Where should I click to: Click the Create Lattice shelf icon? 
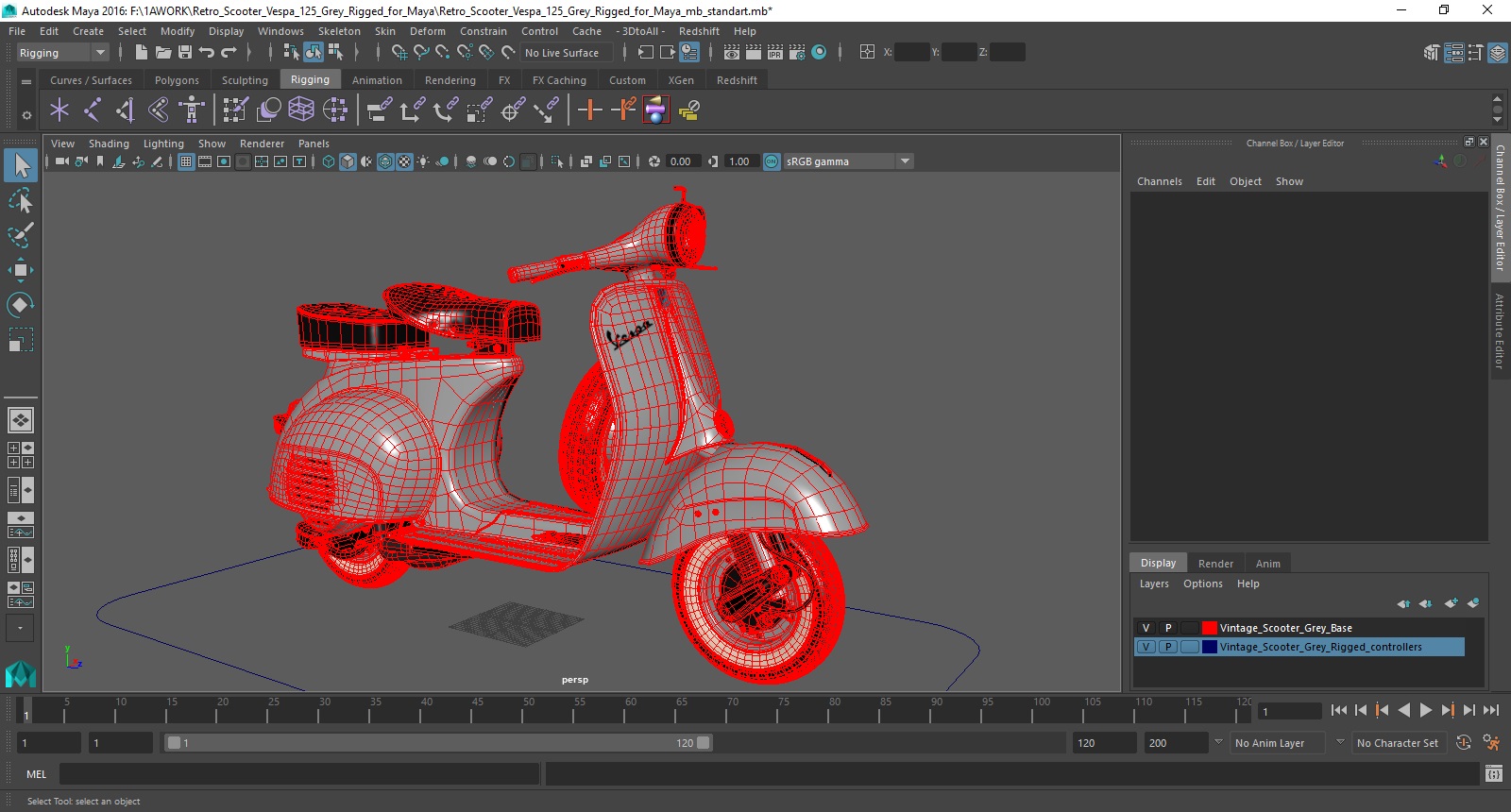tap(301, 110)
